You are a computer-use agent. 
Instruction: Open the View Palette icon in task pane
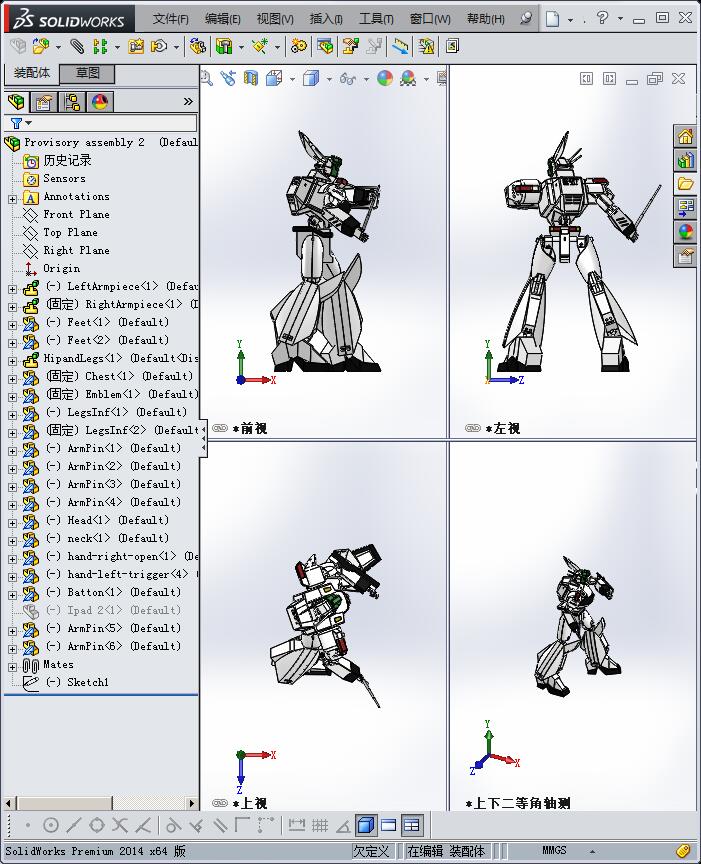click(x=685, y=208)
